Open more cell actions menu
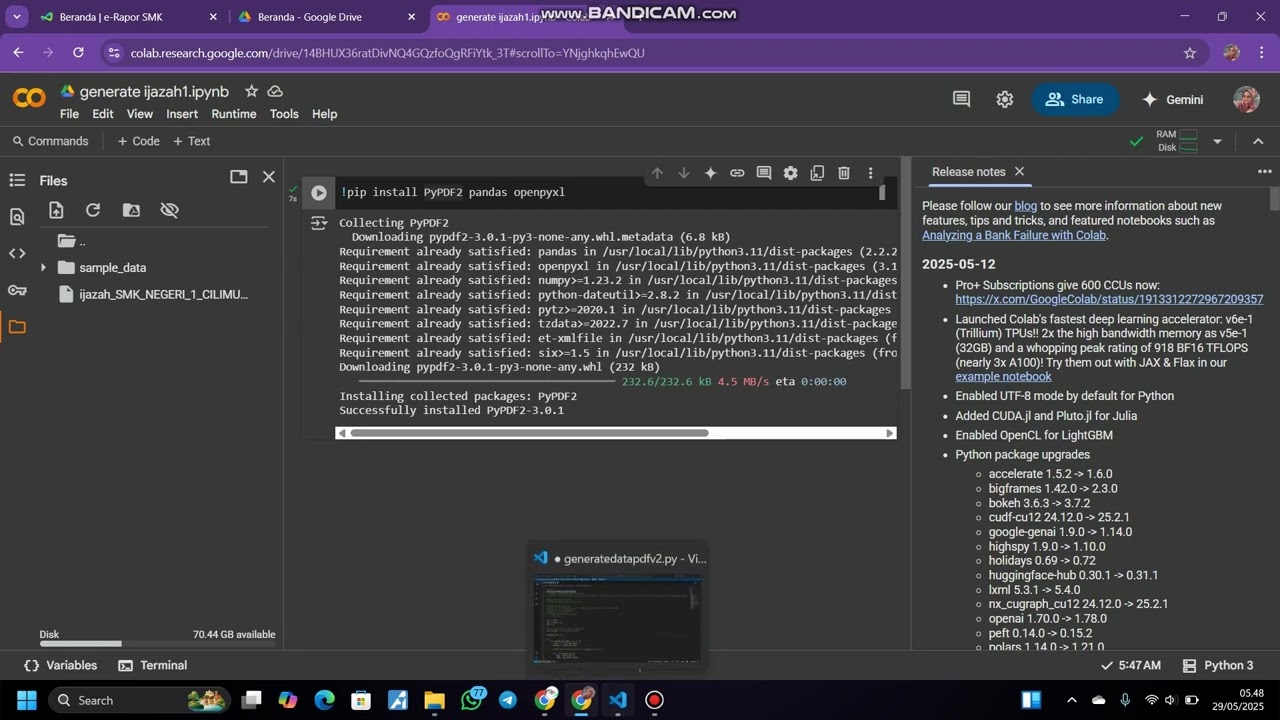This screenshot has width=1280, height=720. [x=870, y=173]
